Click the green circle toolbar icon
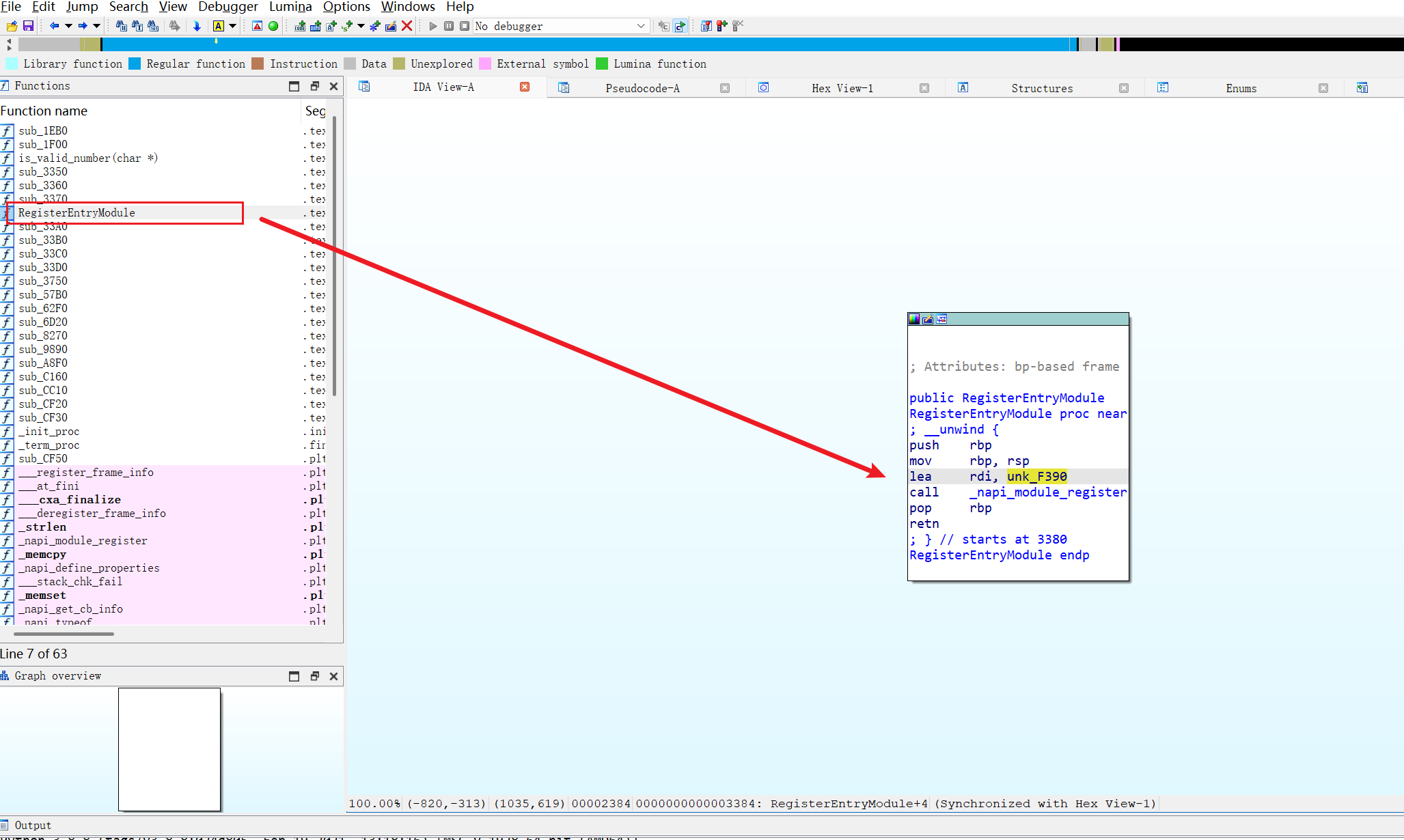 [273, 26]
